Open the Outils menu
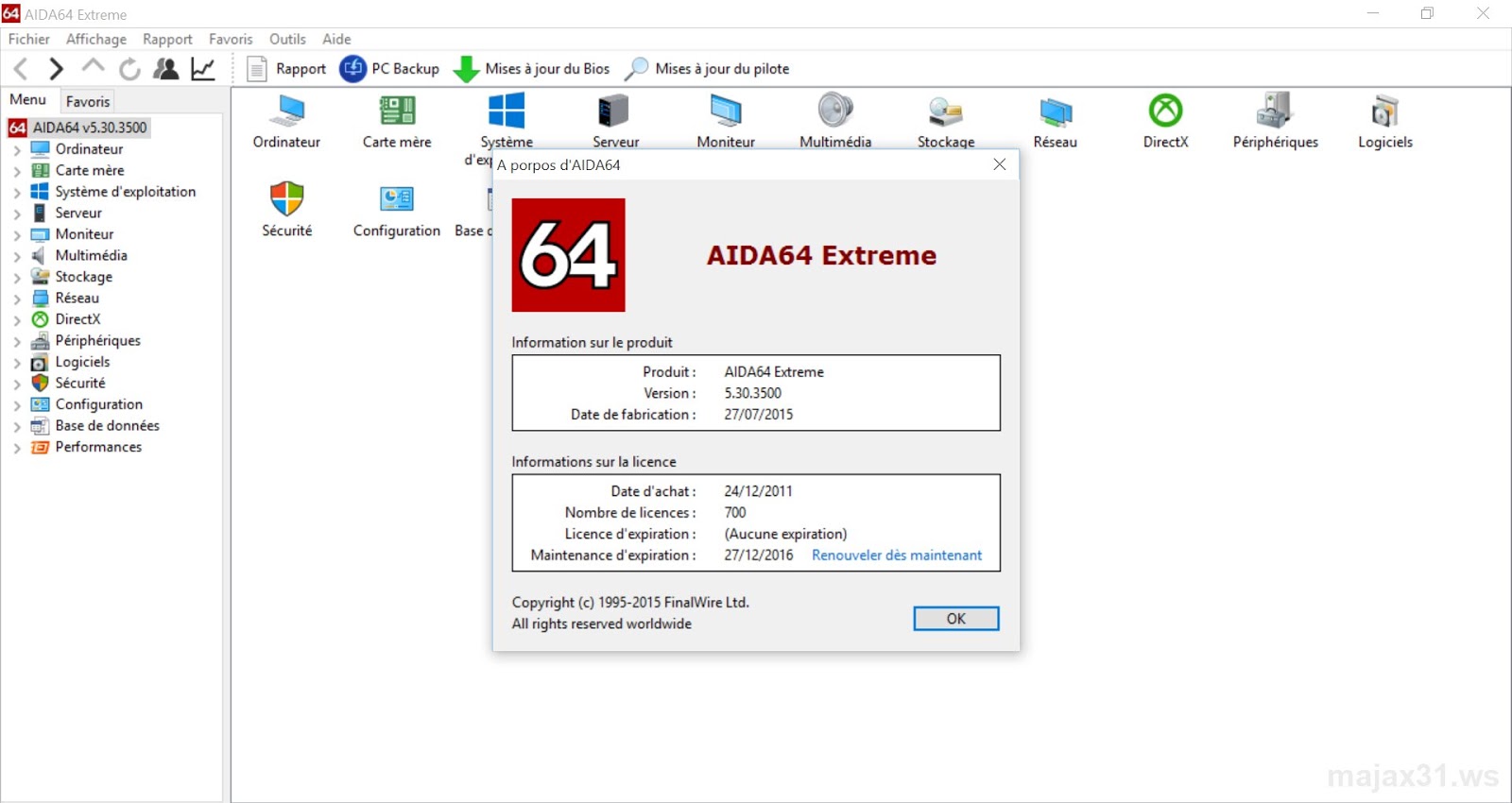Image resolution: width=1512 pixels, height=803 pixels. click(x=287, y=40)
